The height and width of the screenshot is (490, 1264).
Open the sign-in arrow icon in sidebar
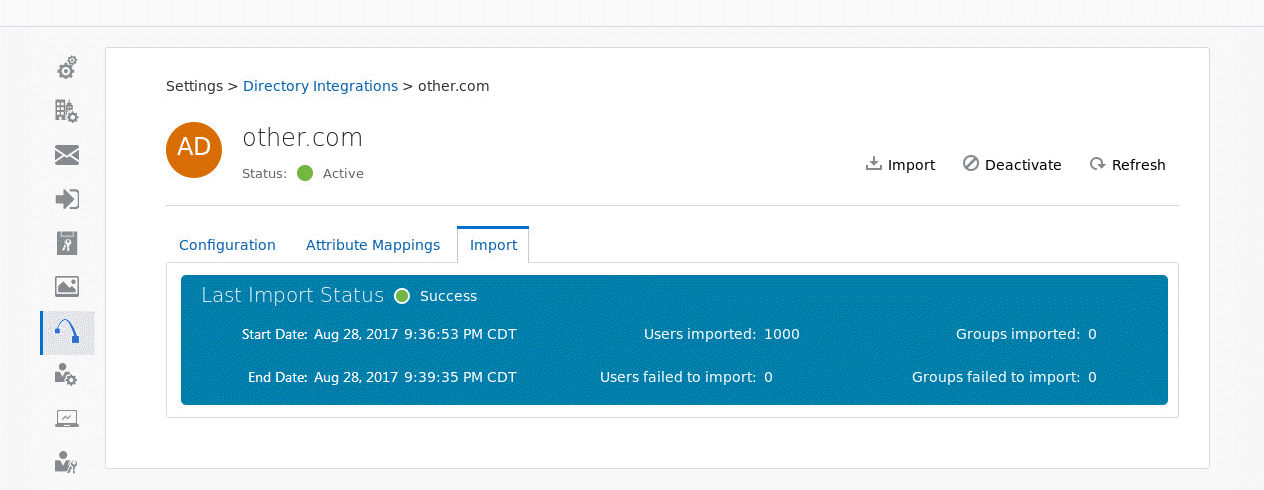pos(67,199)
